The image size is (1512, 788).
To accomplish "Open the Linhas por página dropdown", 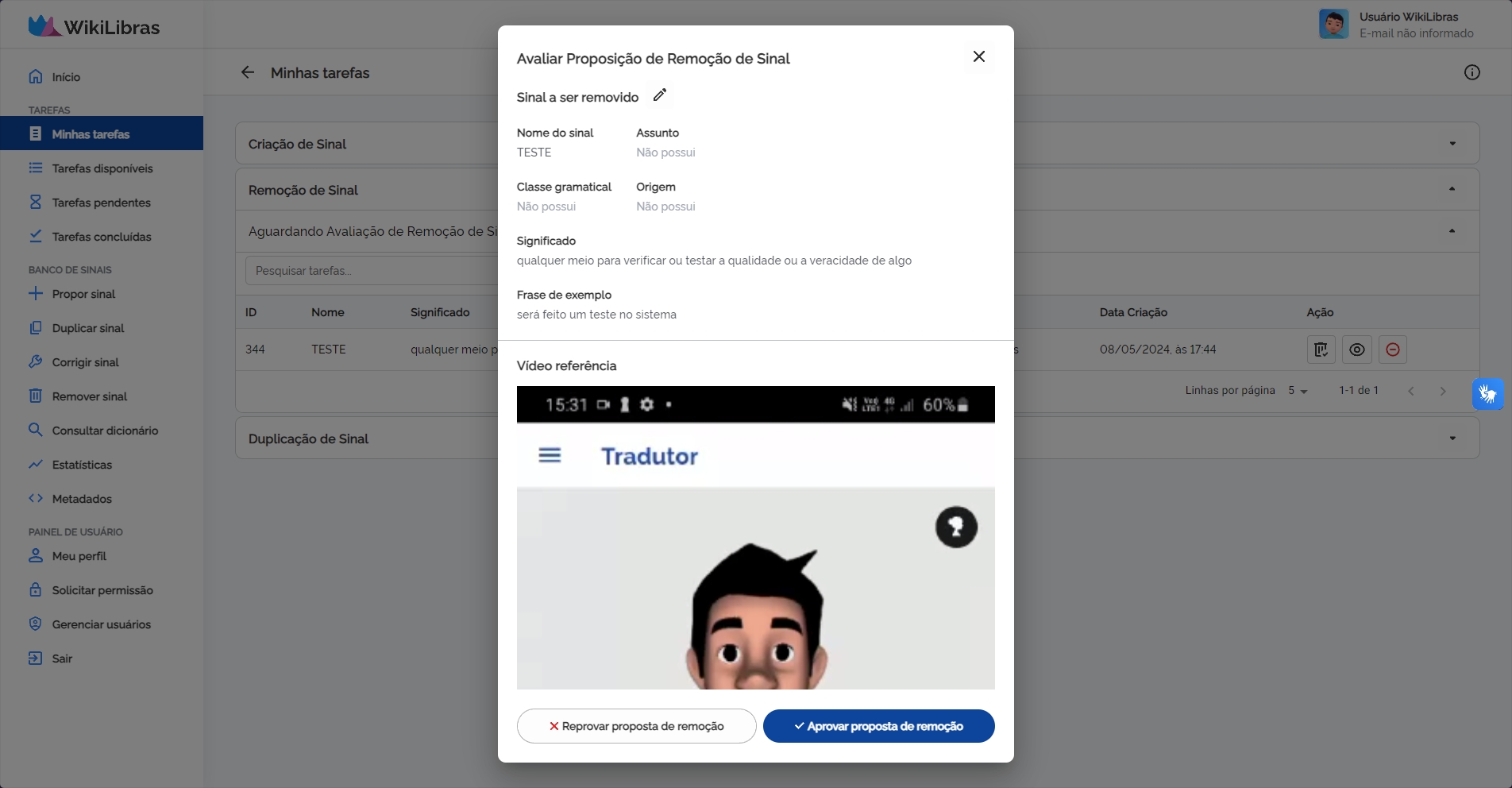I will click(x=1298, y=391).
